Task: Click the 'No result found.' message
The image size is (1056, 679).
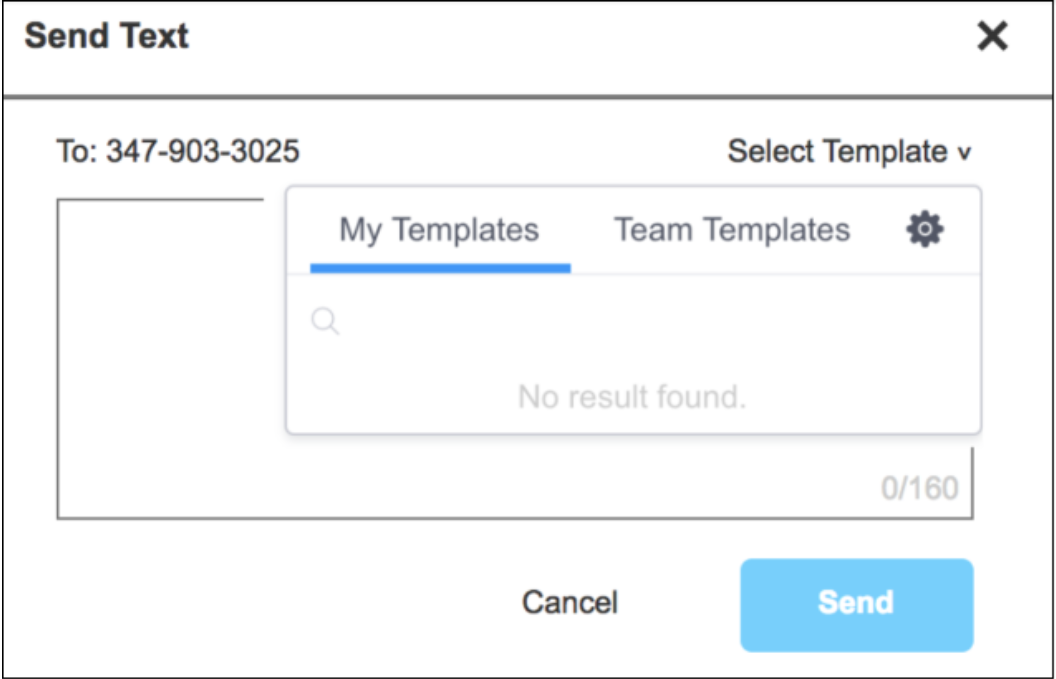Action: [632, 398]
